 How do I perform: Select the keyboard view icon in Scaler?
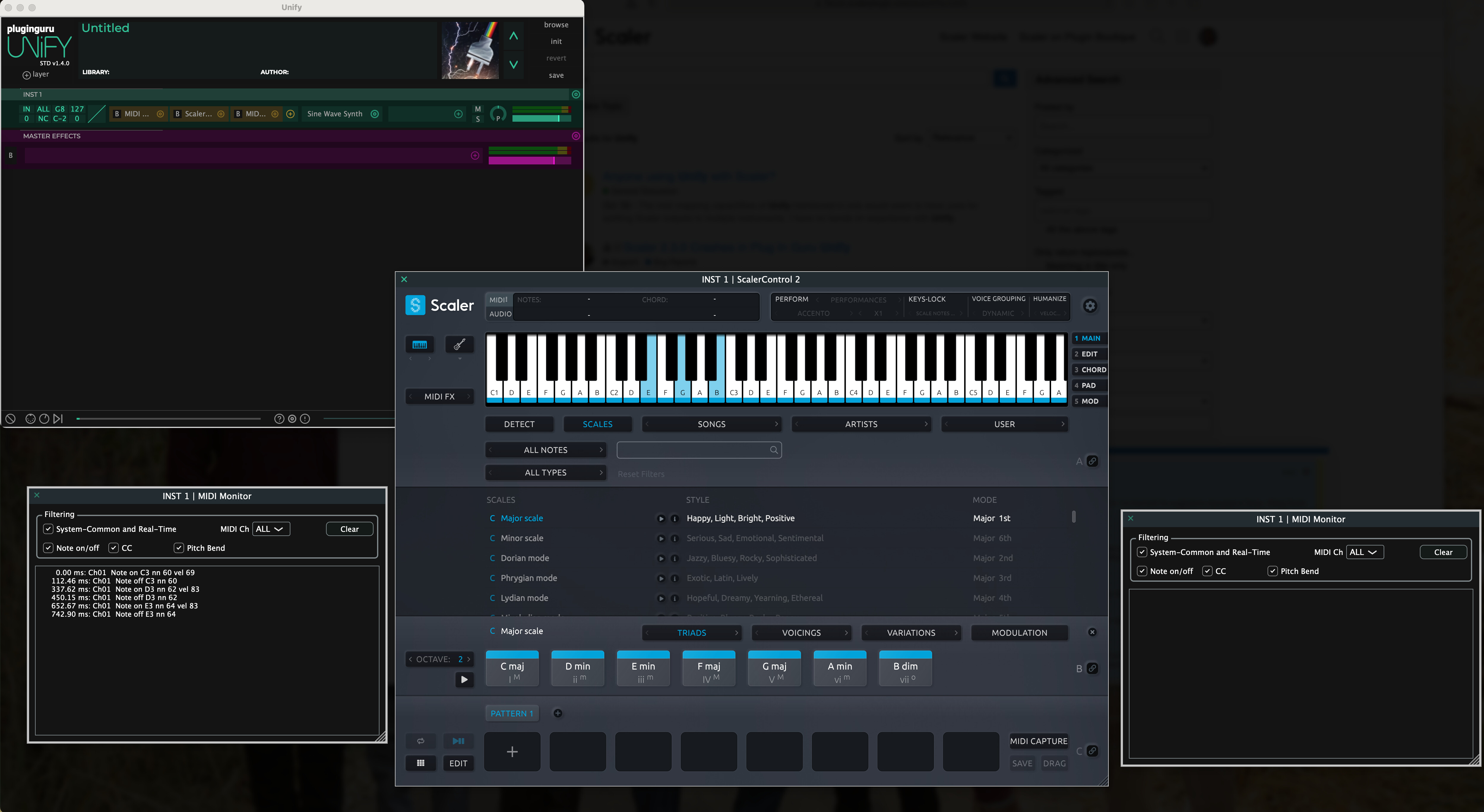point(419,344)
